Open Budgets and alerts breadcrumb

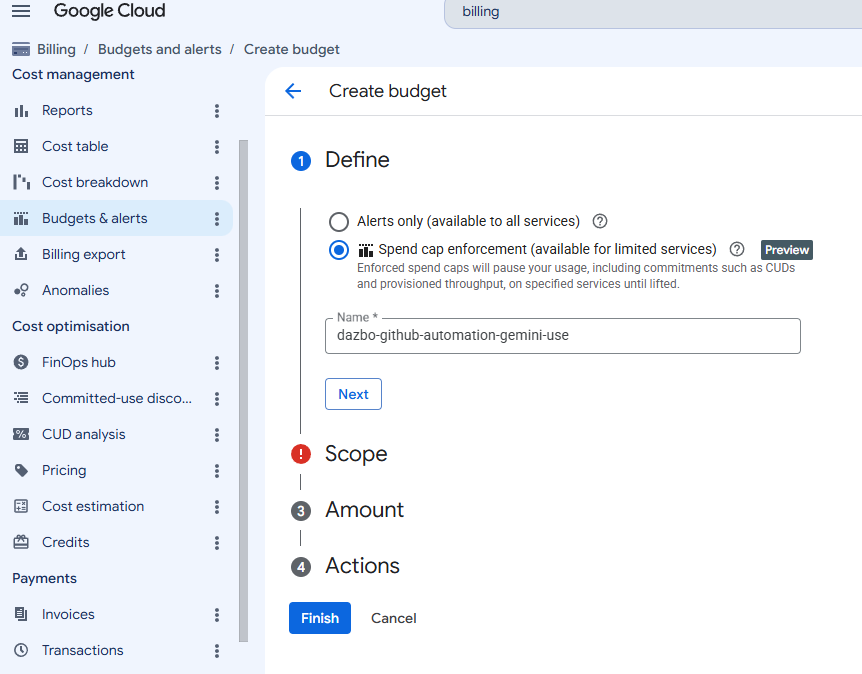pyautogui.click(x=159, y=49)
